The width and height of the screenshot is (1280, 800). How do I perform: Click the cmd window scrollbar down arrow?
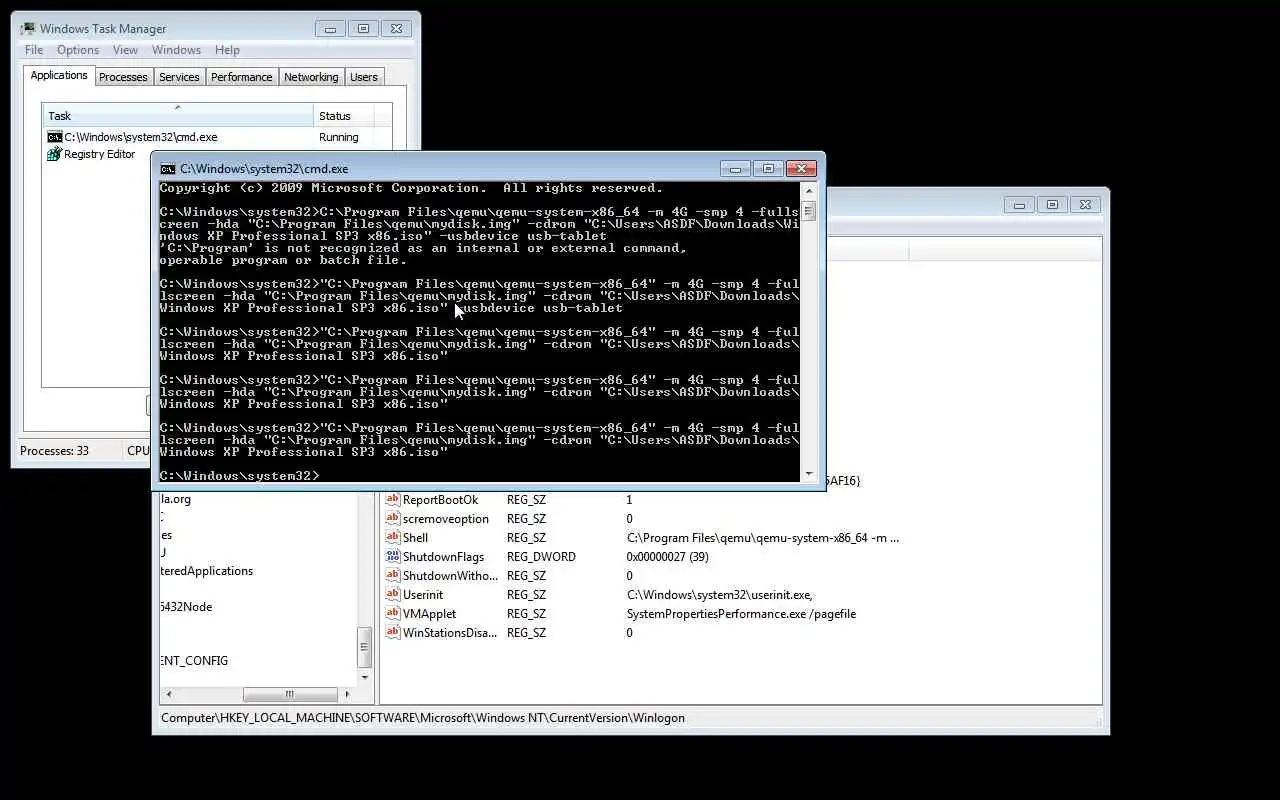[808, 473]
